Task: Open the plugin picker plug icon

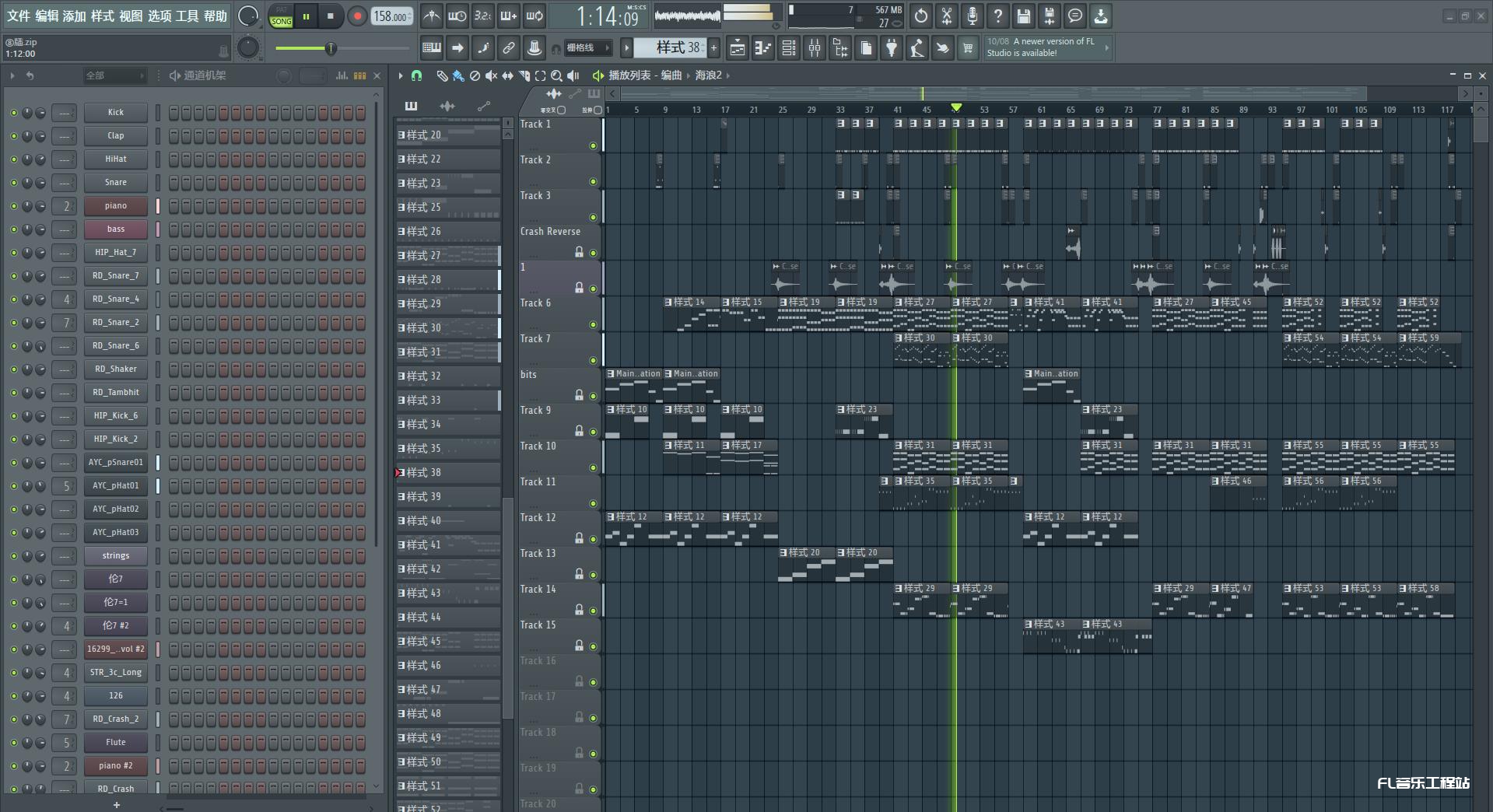Action: tap(892, 48)
